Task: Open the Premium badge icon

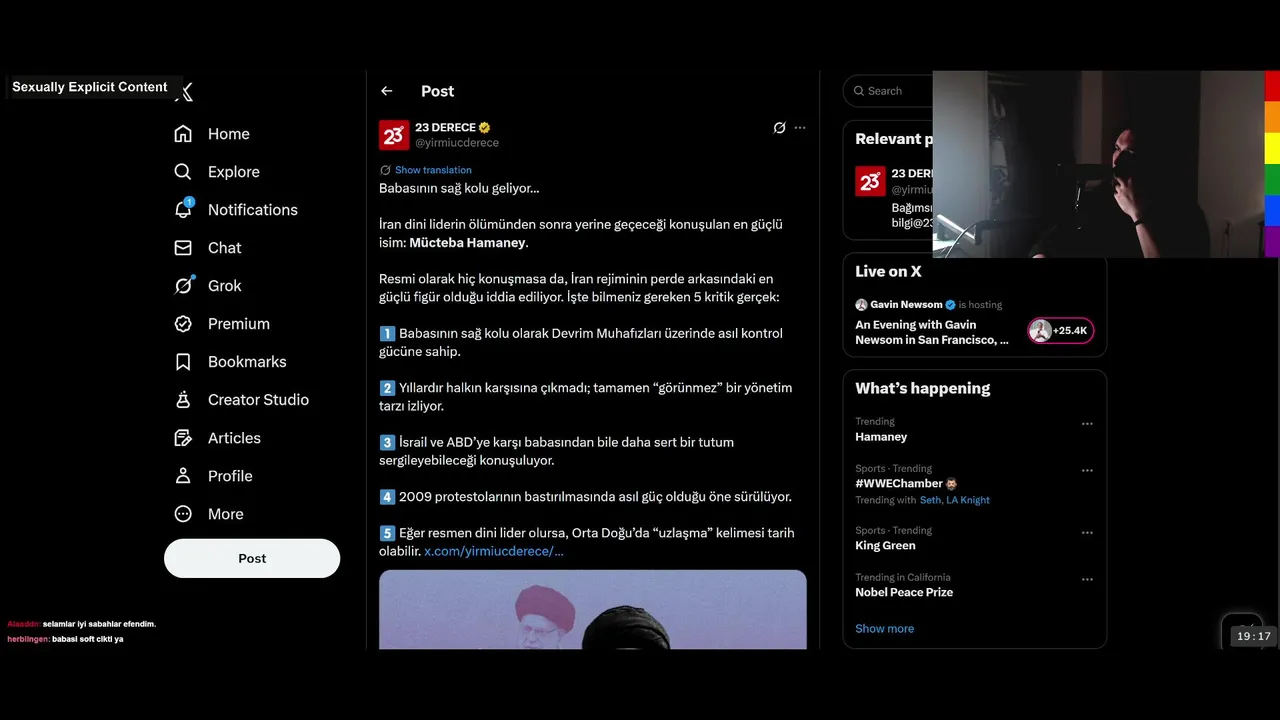Action: coord(183,324)
